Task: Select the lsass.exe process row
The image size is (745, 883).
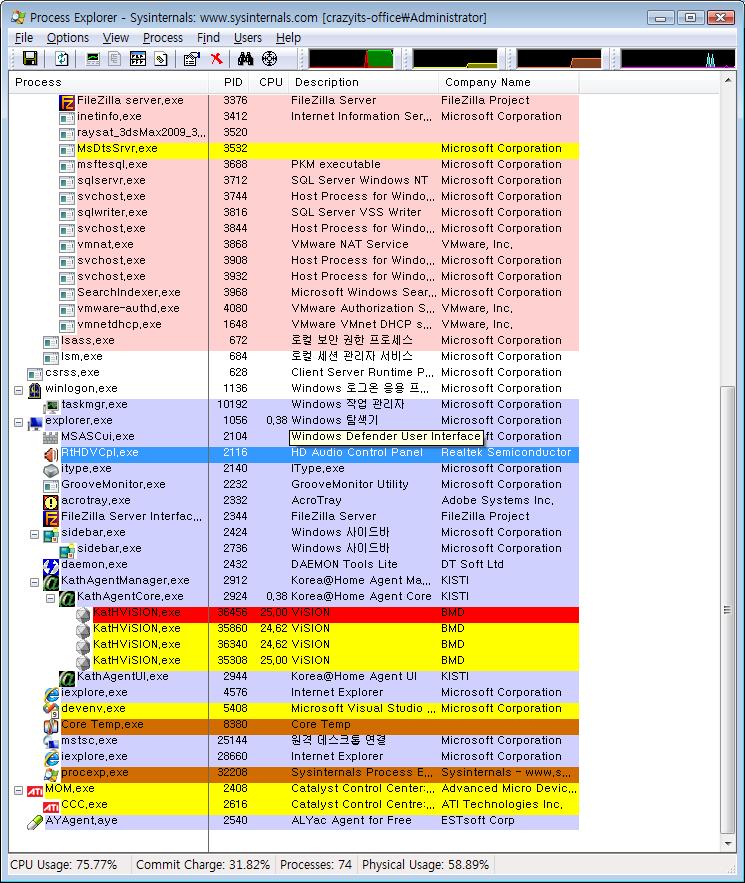Action: click(319, 342)
